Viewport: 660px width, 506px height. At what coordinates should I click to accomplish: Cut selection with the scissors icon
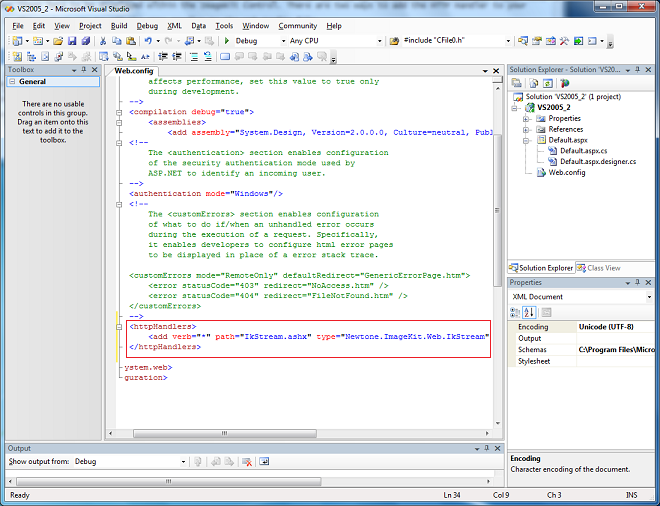(x=103, y=41)
